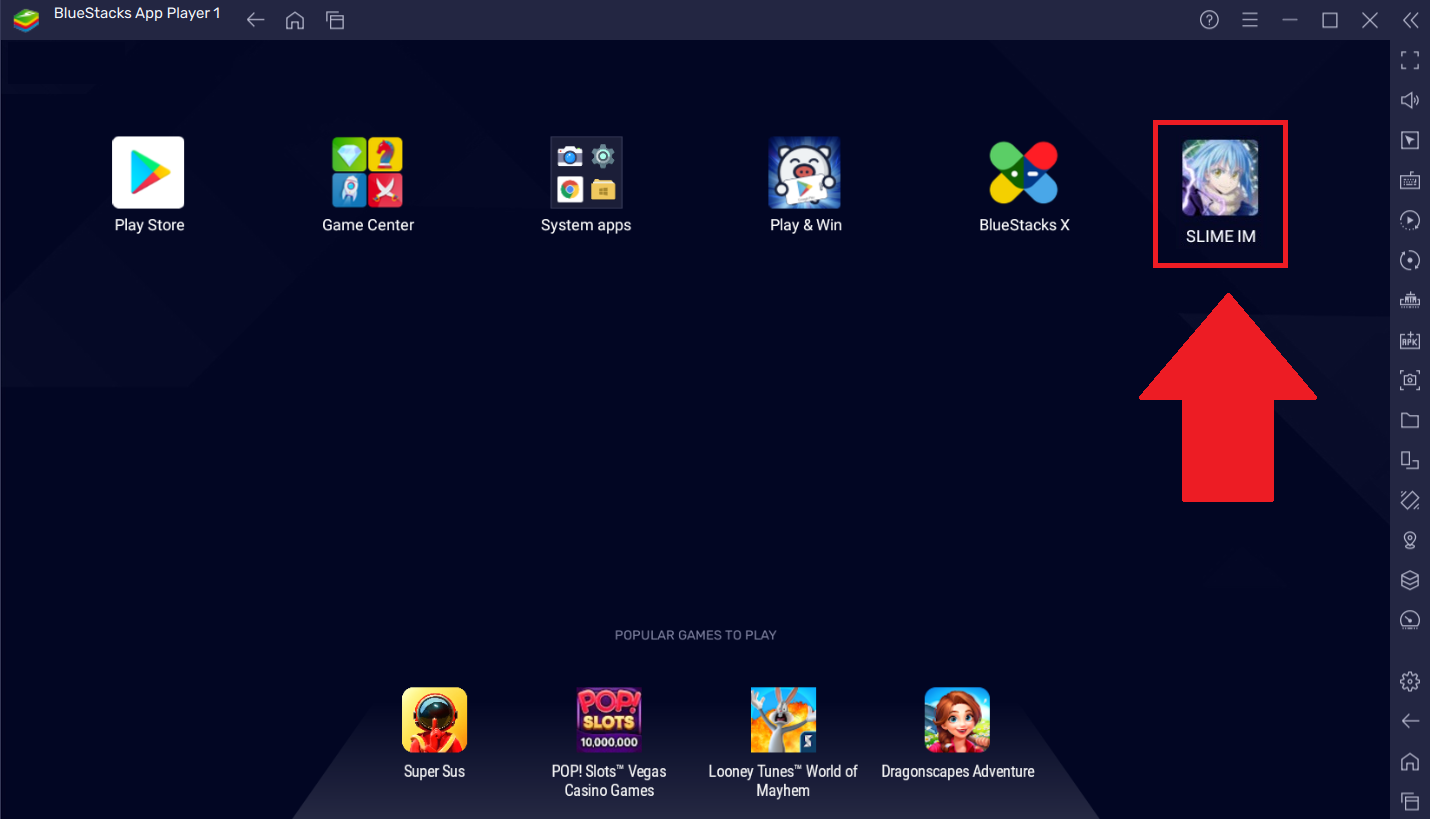
Task: Open BlueStacks settings gear
Action: pyautogui.click(x=1410, y=681)
